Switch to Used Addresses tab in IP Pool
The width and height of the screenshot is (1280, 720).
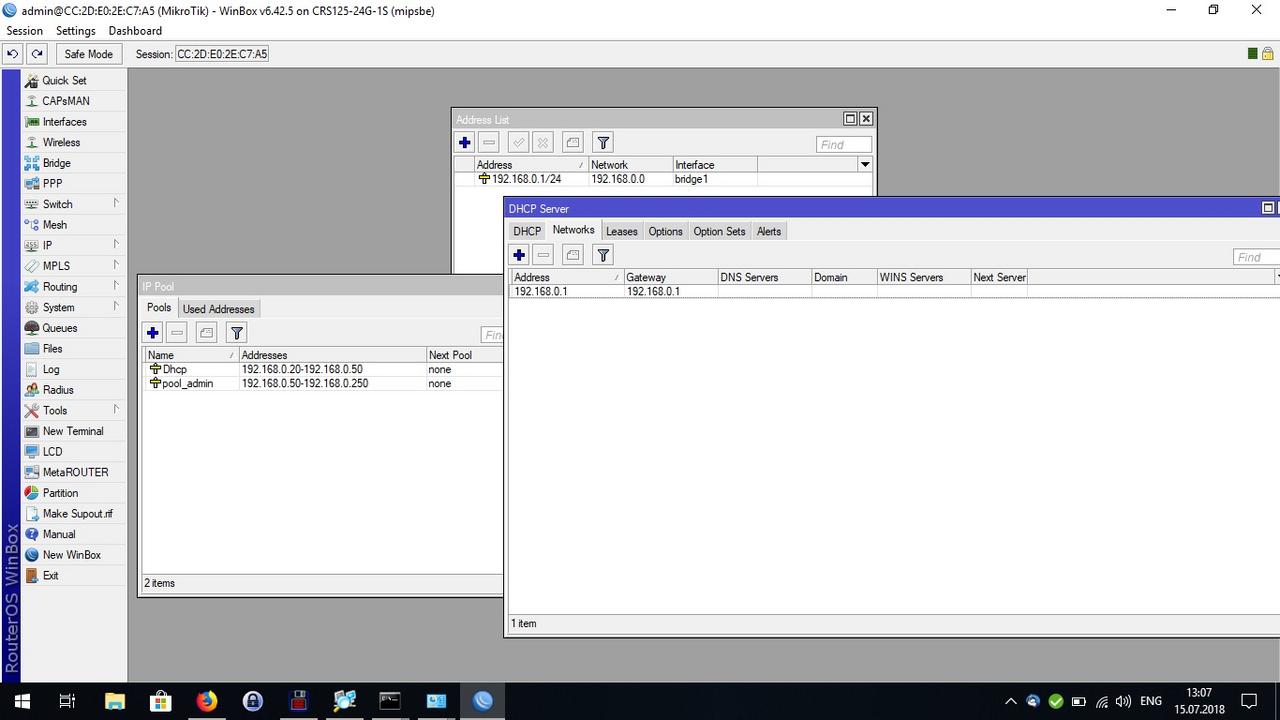[x=219, y=309]
